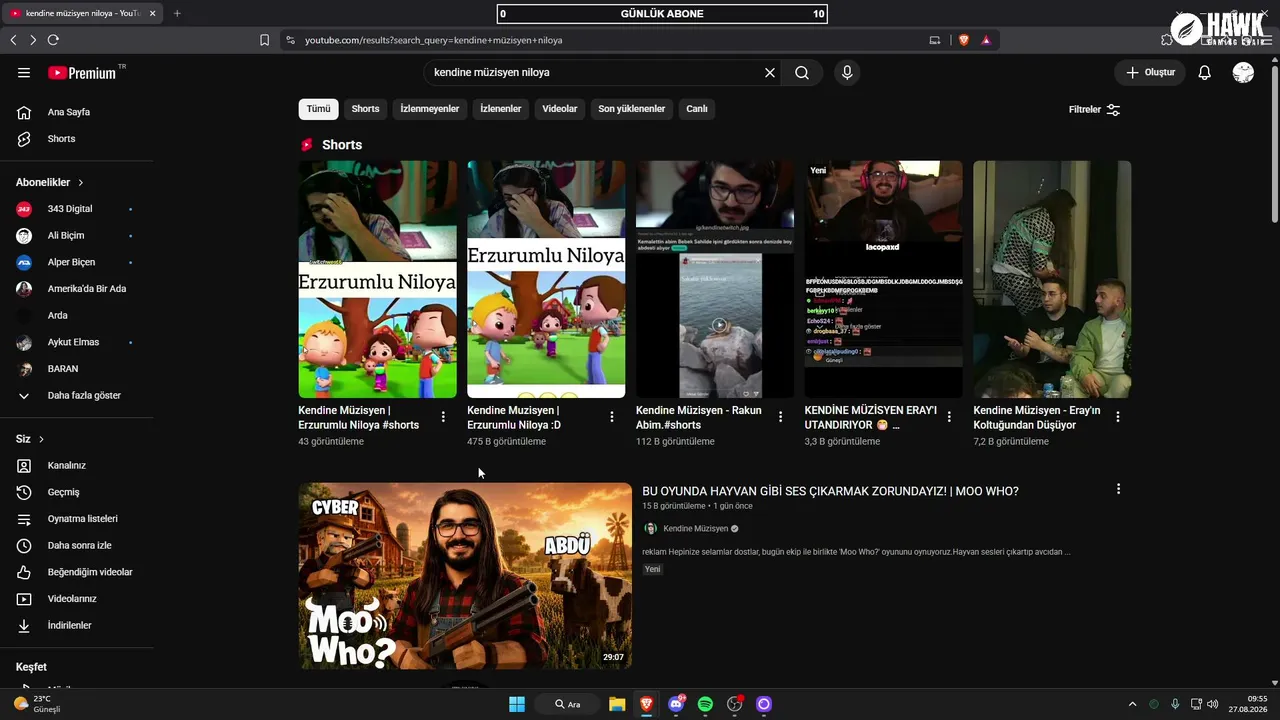
Task: Open options for 'Erzurumlu Niloya #shorts' short
Action: 443,417
